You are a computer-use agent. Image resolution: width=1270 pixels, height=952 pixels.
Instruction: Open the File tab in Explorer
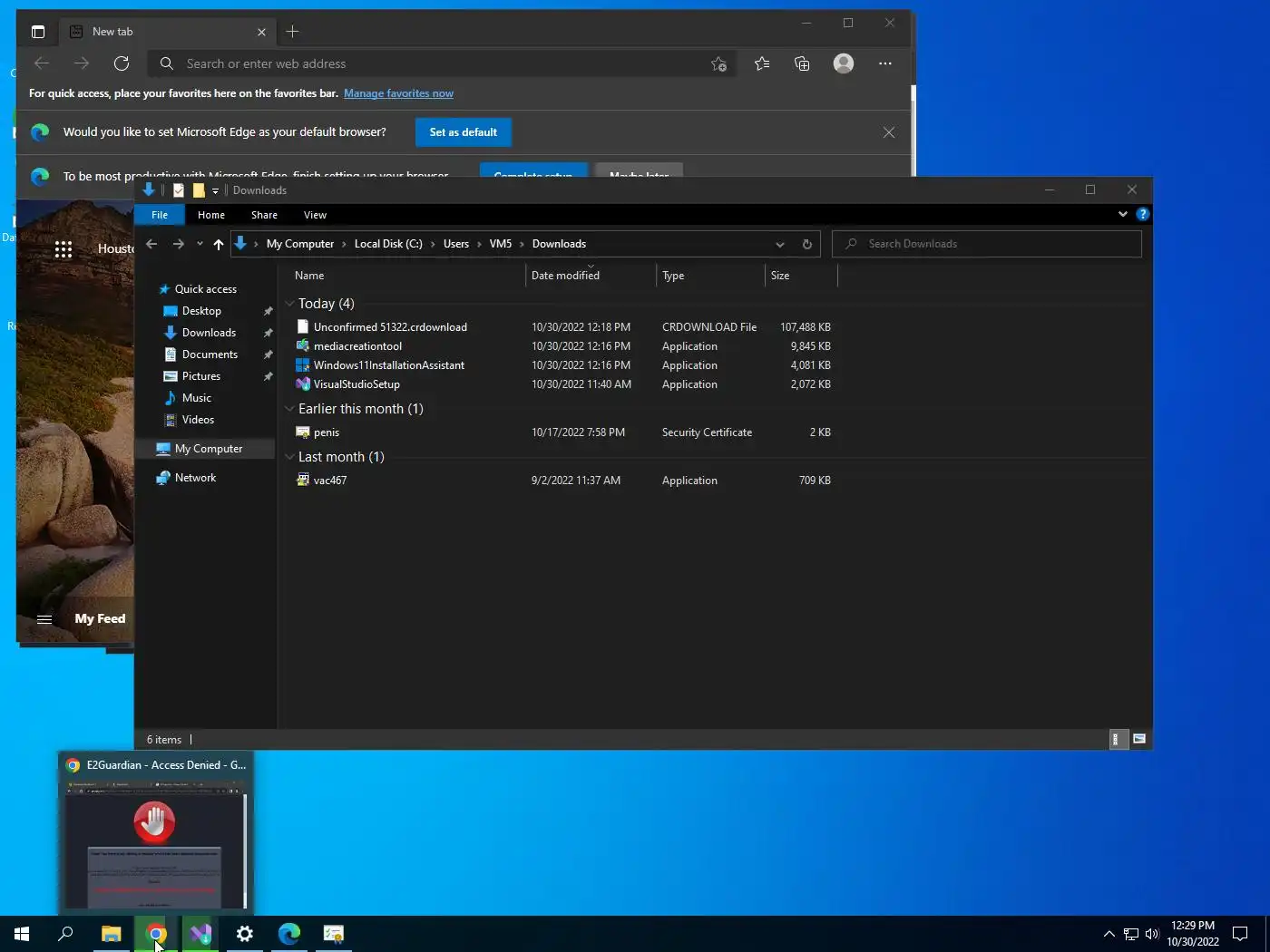(160, 215)
